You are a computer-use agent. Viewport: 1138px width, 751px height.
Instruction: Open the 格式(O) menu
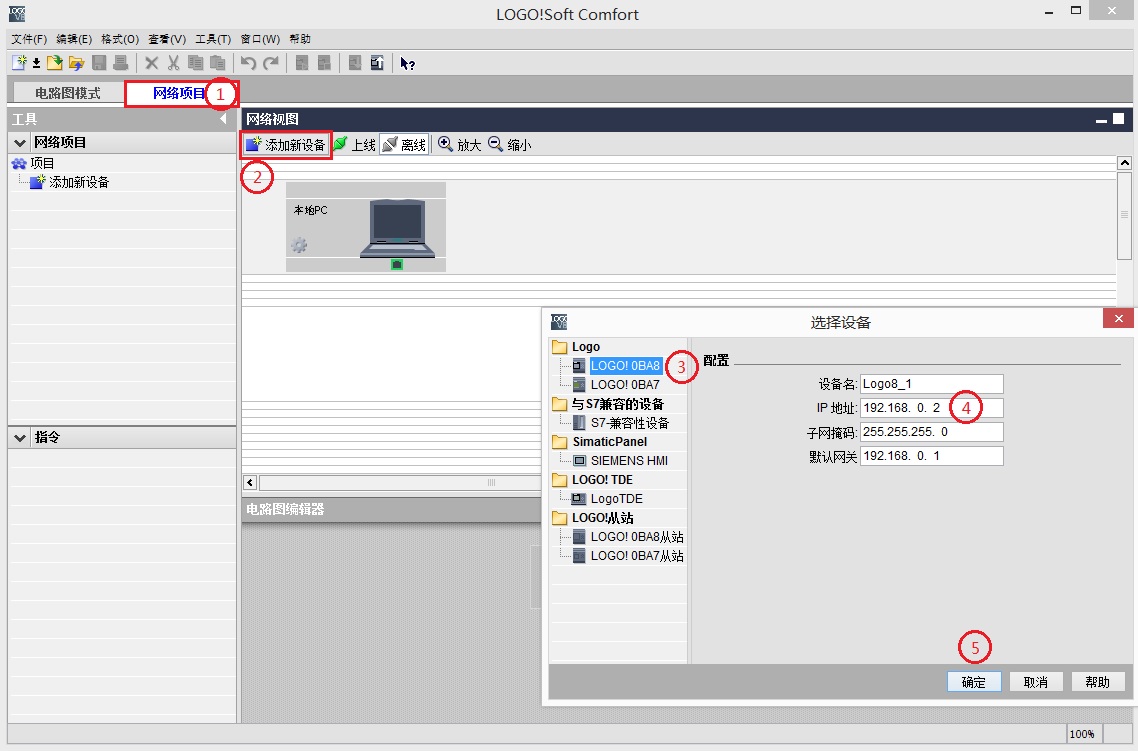[120, 39]
